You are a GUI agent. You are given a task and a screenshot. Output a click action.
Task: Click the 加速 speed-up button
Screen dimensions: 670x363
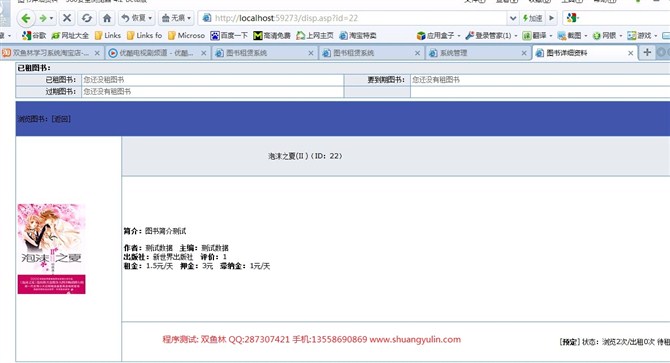pyautogui.click(x=532, y=18)
